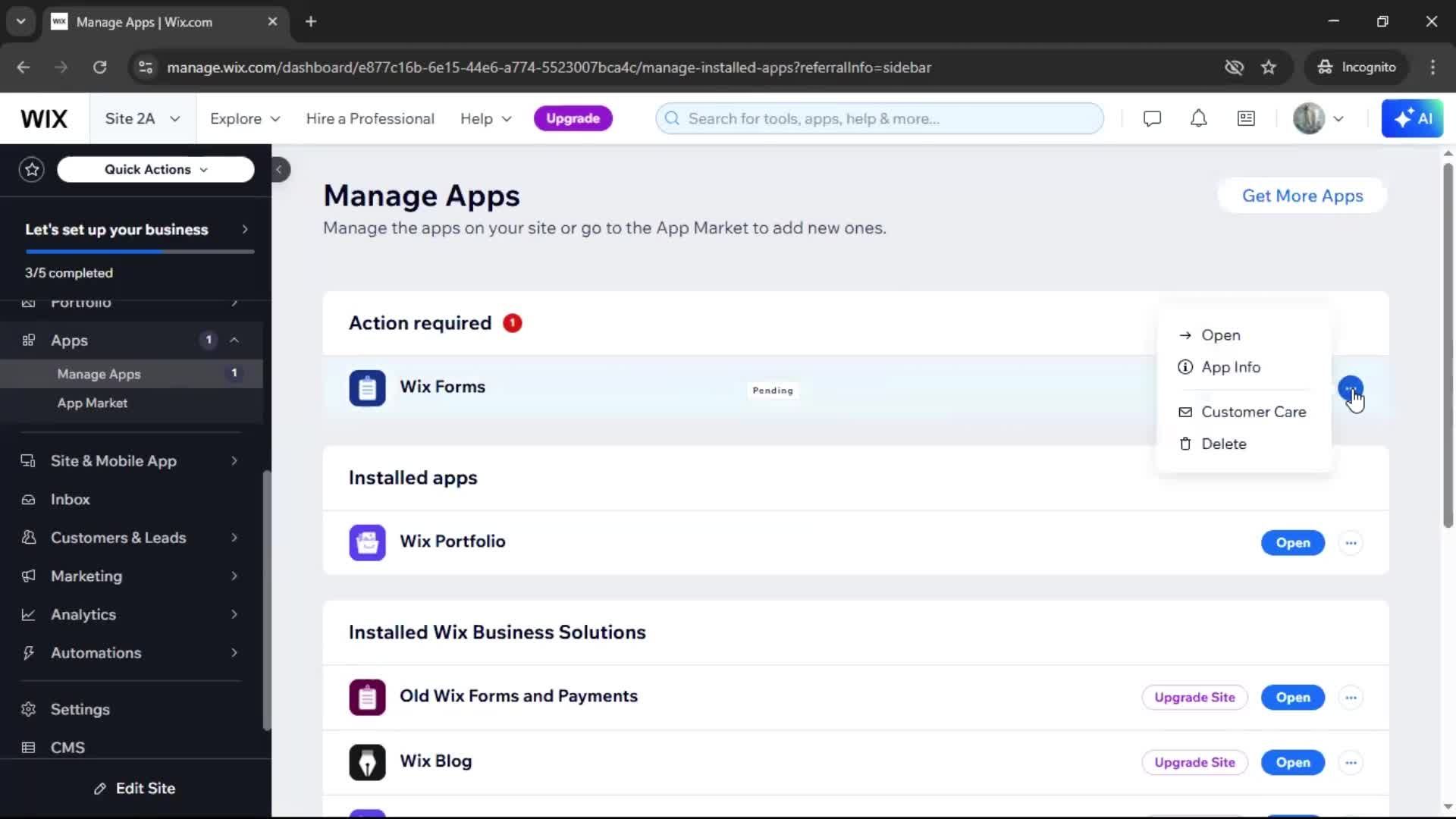Click the Edit Site pencil icon
The image size is (1456, 819).
pyautogui.click(x=99, y=789)
